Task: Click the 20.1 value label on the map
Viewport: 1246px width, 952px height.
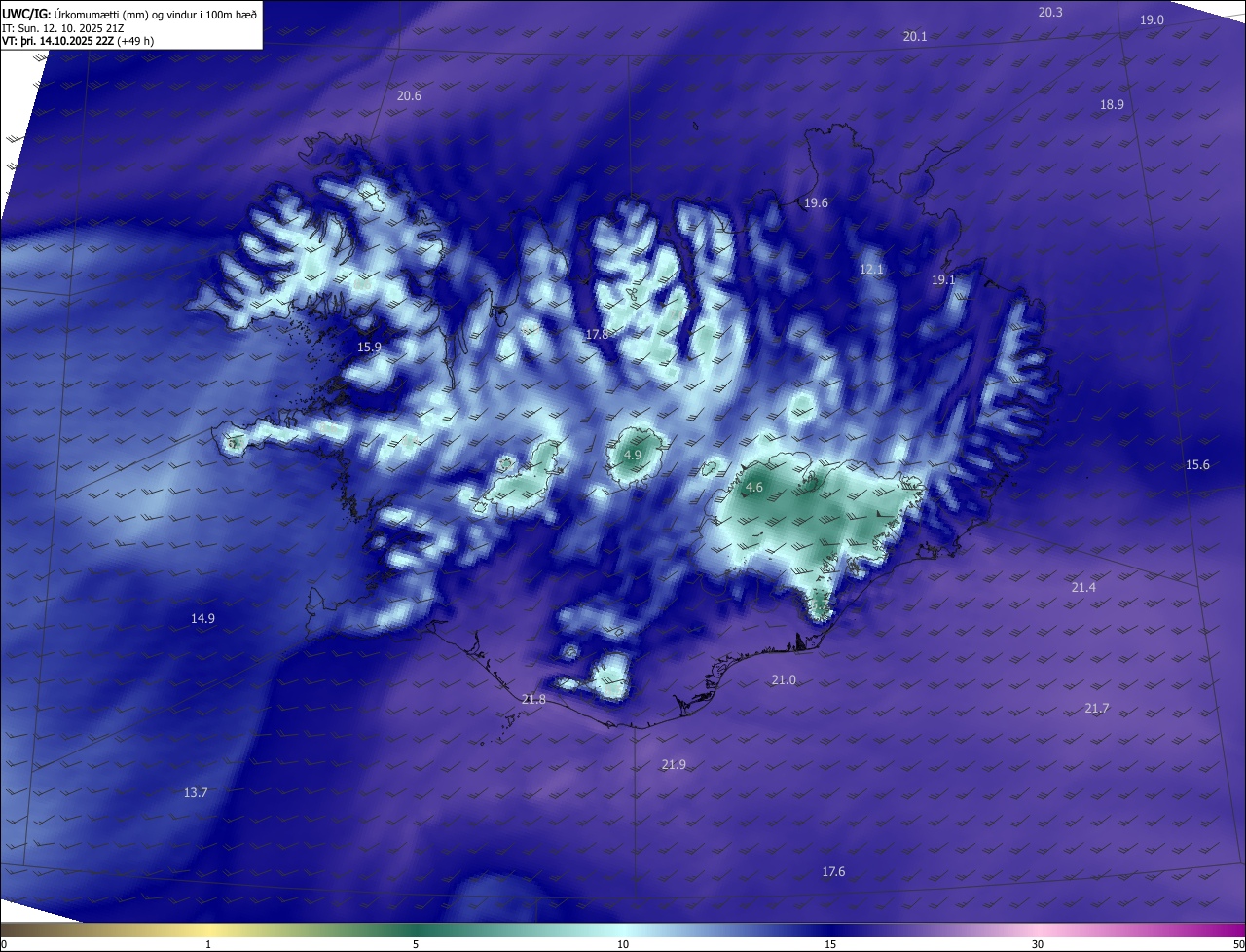Action: [x=915, y=36]
